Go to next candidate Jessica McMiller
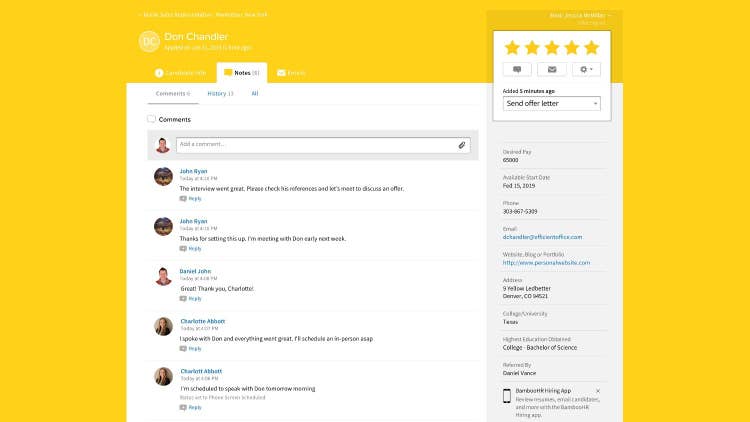 coord(579,15)
